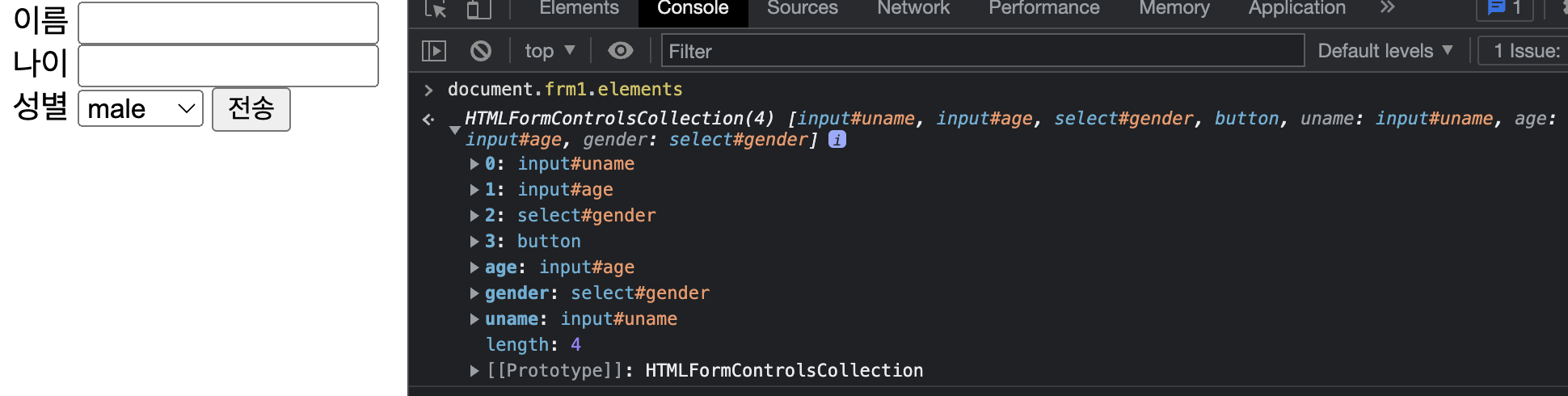Open live expression eye icon
The width and height of the screenshot is (1568, 396).
(x=621, y=51)
